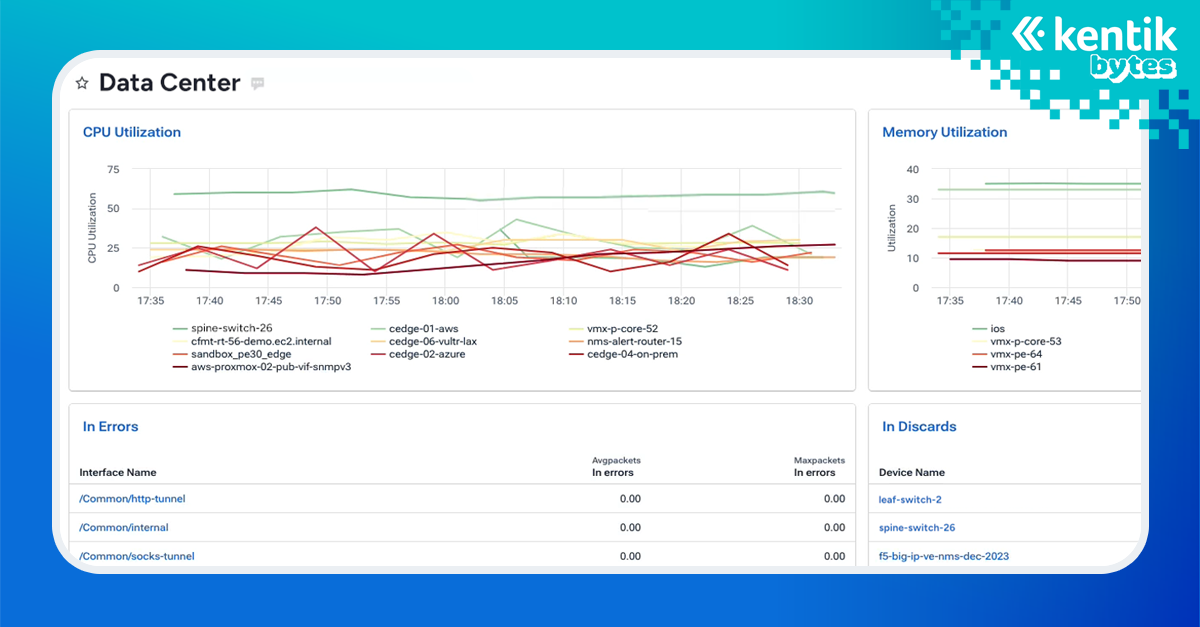Open the CPU Utilization panel title
Image resolution: width=1200 pixels, height=627 pixels.
coord(132,132)
